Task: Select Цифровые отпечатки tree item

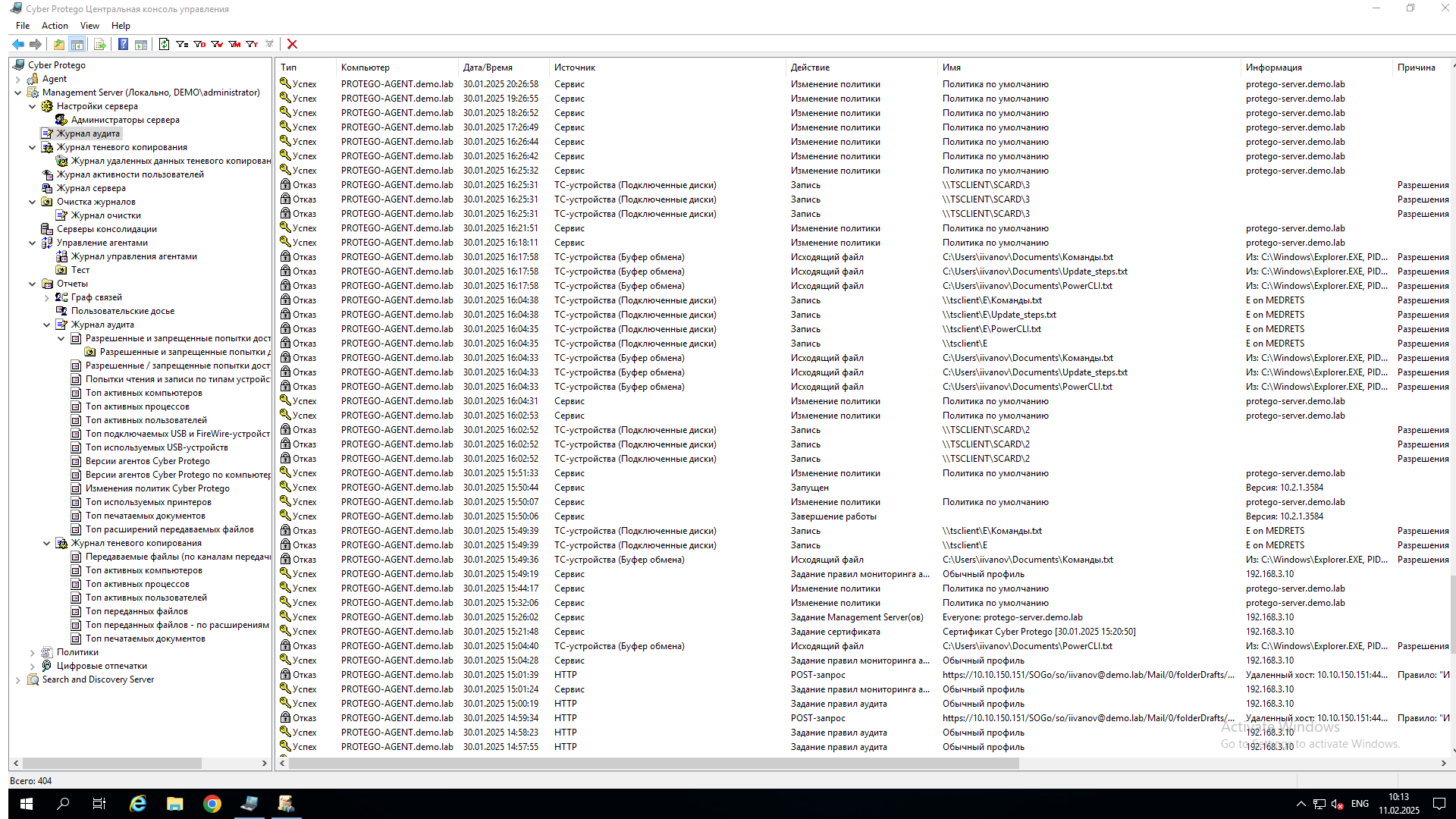Action: (x=102, y=666)
